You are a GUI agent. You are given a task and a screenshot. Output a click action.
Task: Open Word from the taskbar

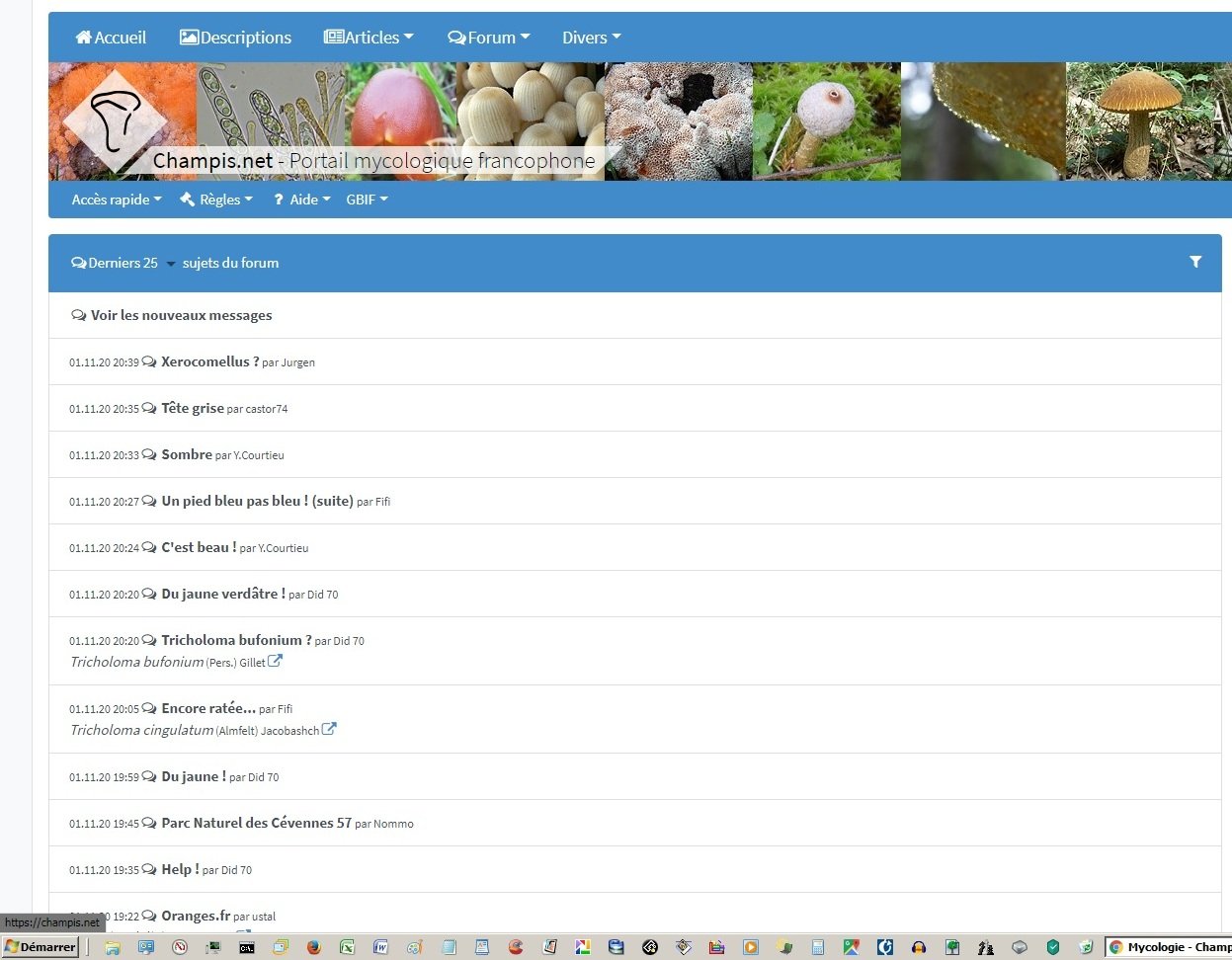[x=380, y=947]
